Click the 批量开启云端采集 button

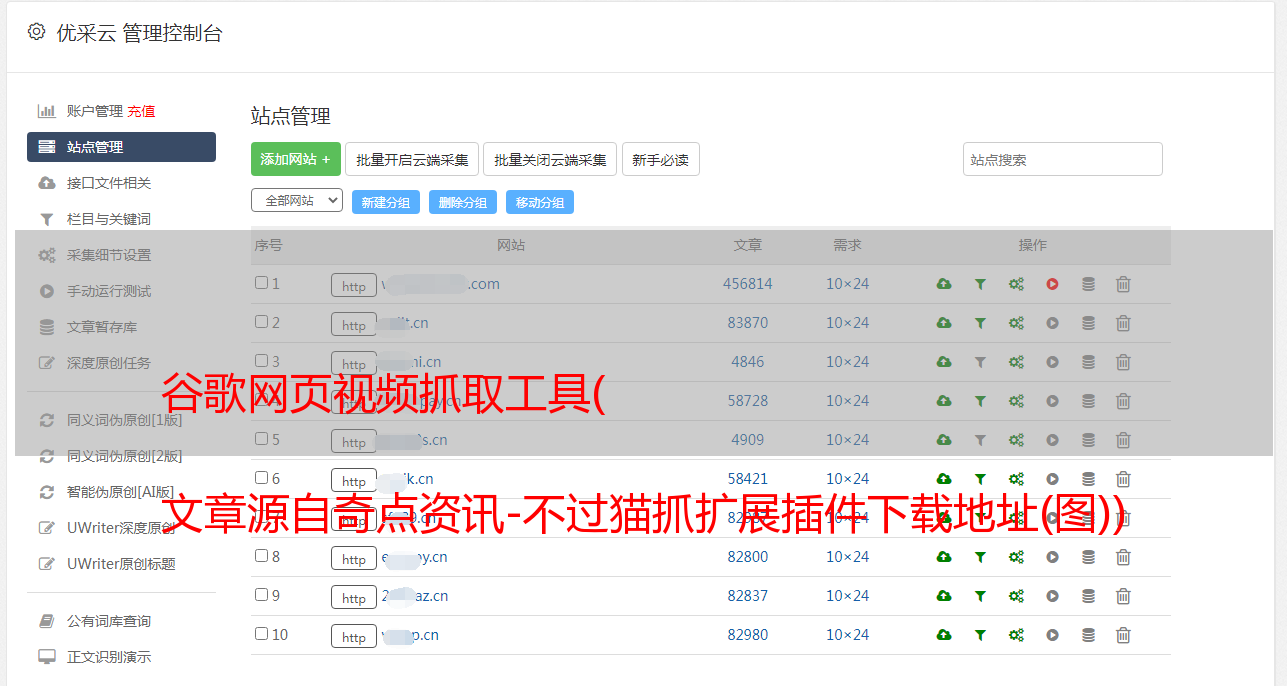[412, 159]
